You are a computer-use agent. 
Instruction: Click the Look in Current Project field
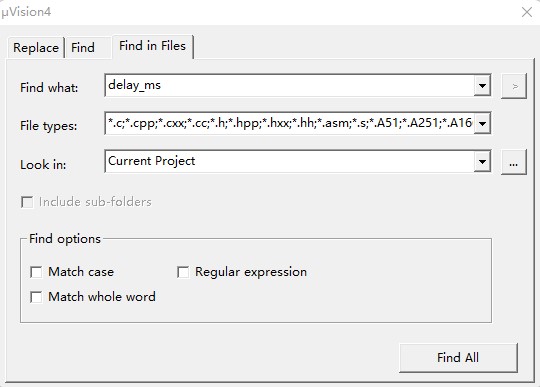[x=289, y=161]
